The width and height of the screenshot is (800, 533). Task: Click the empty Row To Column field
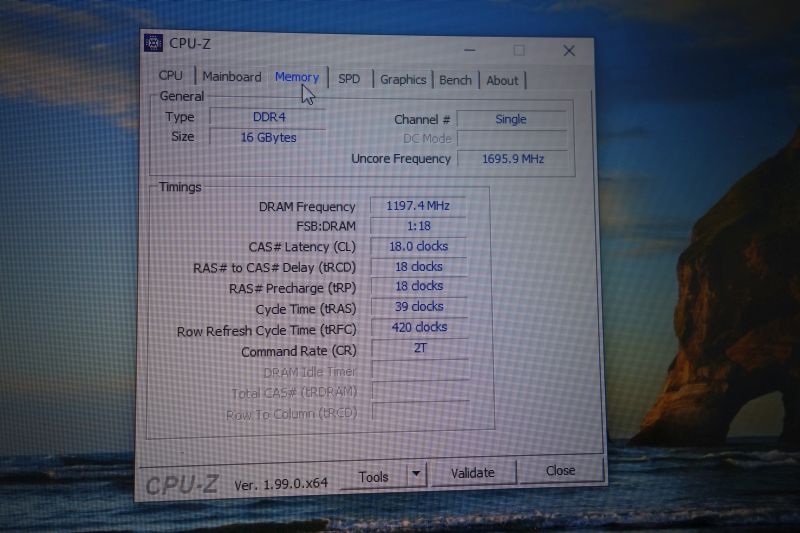point(421,411)
